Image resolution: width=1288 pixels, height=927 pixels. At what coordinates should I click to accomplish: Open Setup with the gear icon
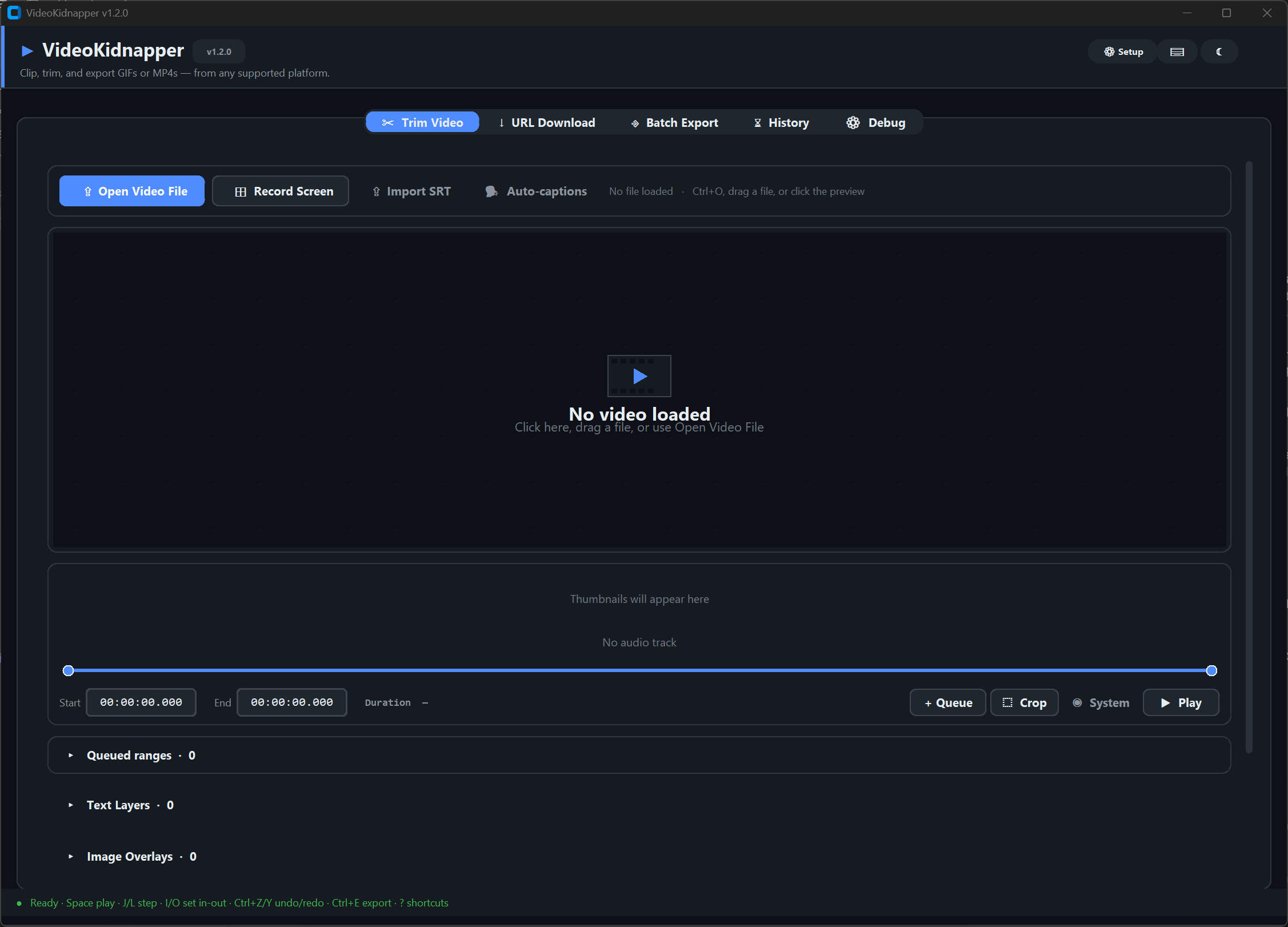click(x=1109, y=51)
